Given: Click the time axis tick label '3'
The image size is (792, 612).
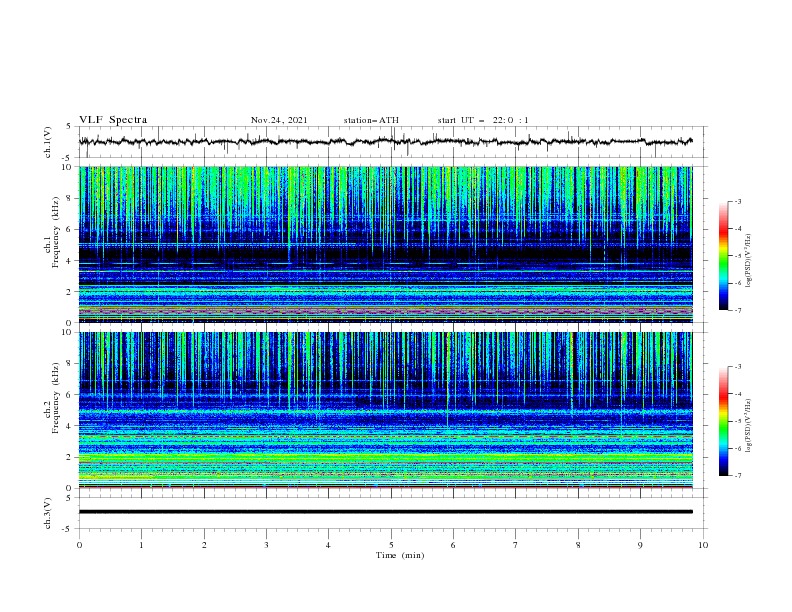Looking at the screenshot, I should pos(266,545).
